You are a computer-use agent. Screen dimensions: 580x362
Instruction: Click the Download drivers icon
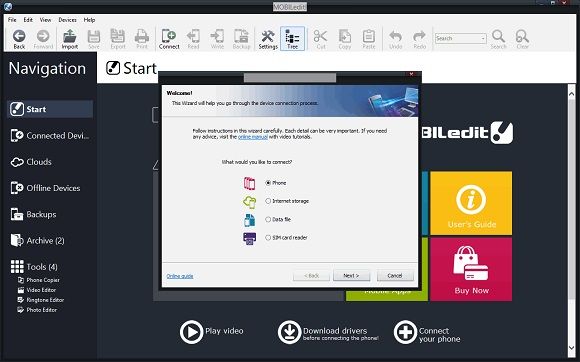click(x=289, y=332)
